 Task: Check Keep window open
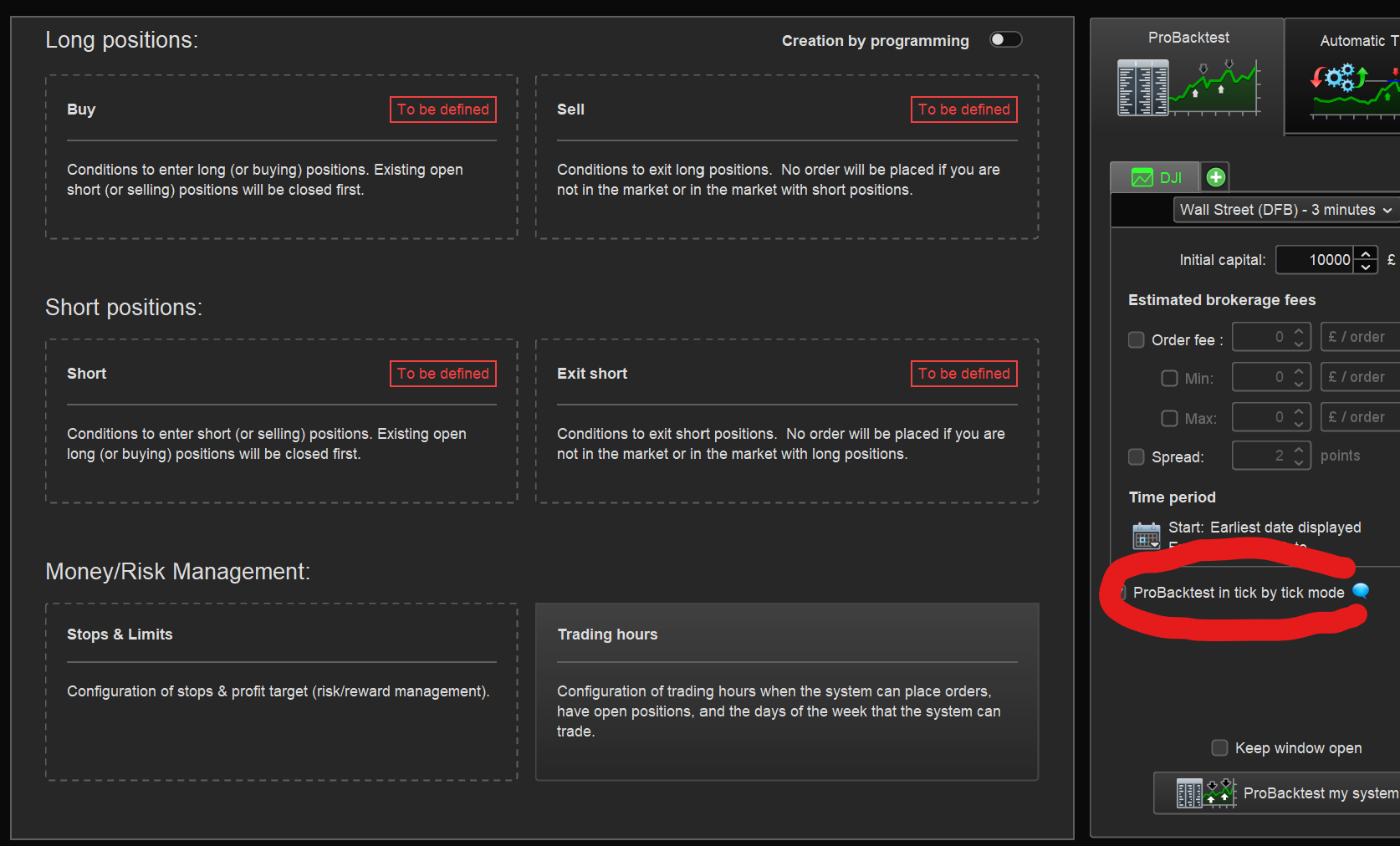pos(1220,747)
